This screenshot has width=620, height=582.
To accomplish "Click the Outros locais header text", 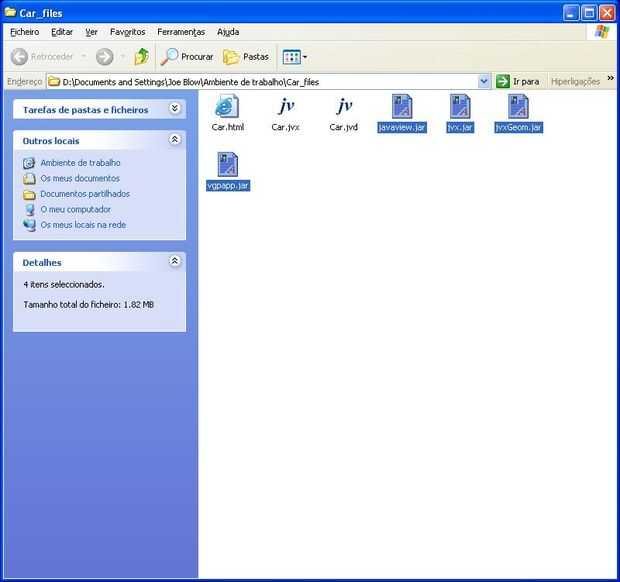I will point(51,141).
